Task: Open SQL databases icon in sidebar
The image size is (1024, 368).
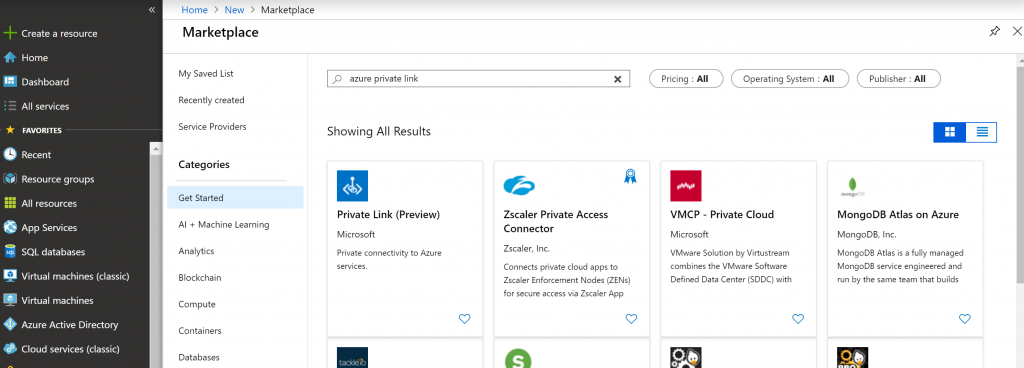Action: pyautogui.click(x=10, y=252)
